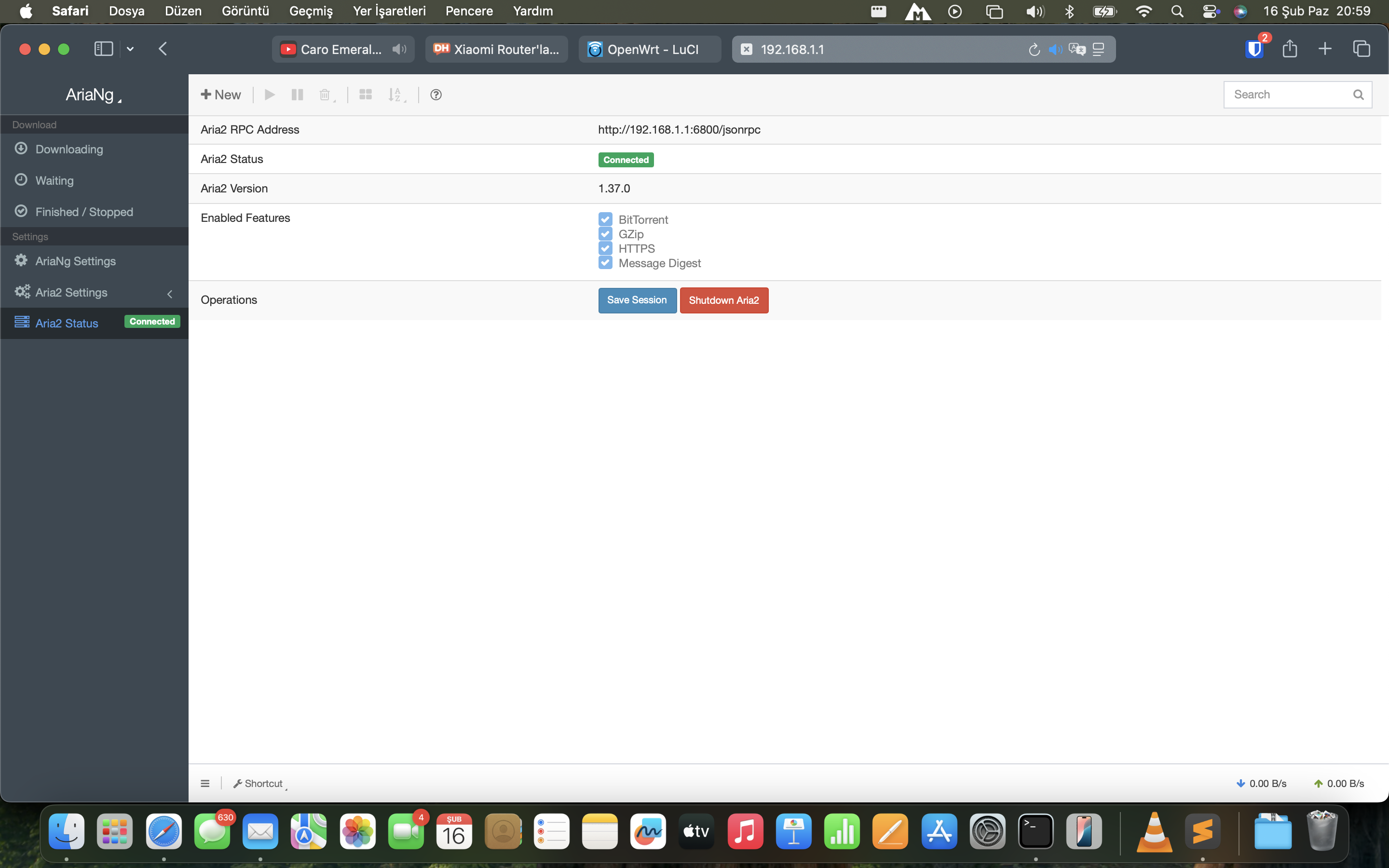Close the 192.168.1.1 tab
The height and width of the screenshot is (868, 1389).
746,49
